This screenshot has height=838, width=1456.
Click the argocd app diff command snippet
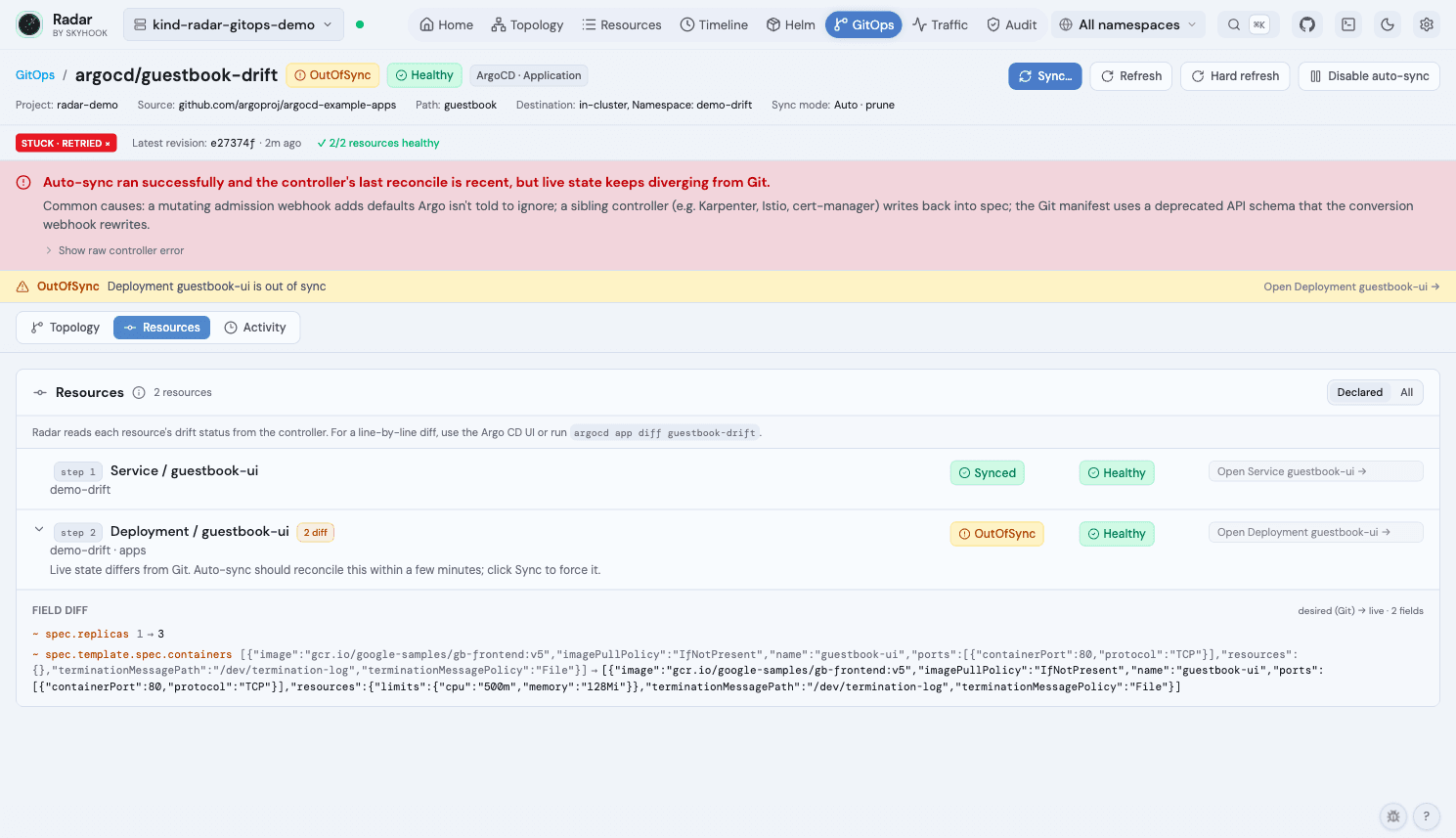(x=665, y=433)
